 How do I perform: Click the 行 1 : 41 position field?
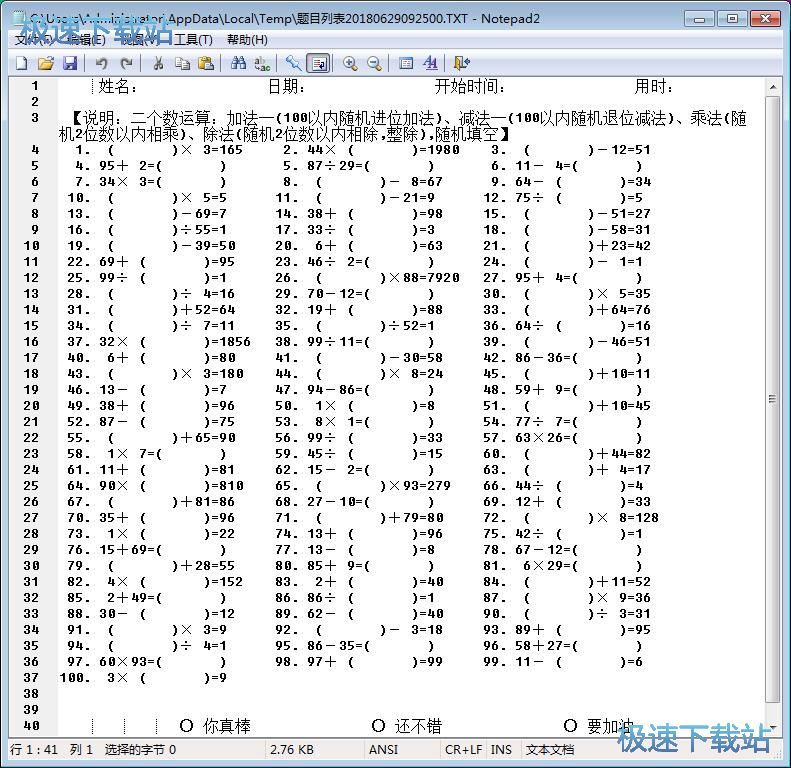pyautogui.click(x=34, y=750)
